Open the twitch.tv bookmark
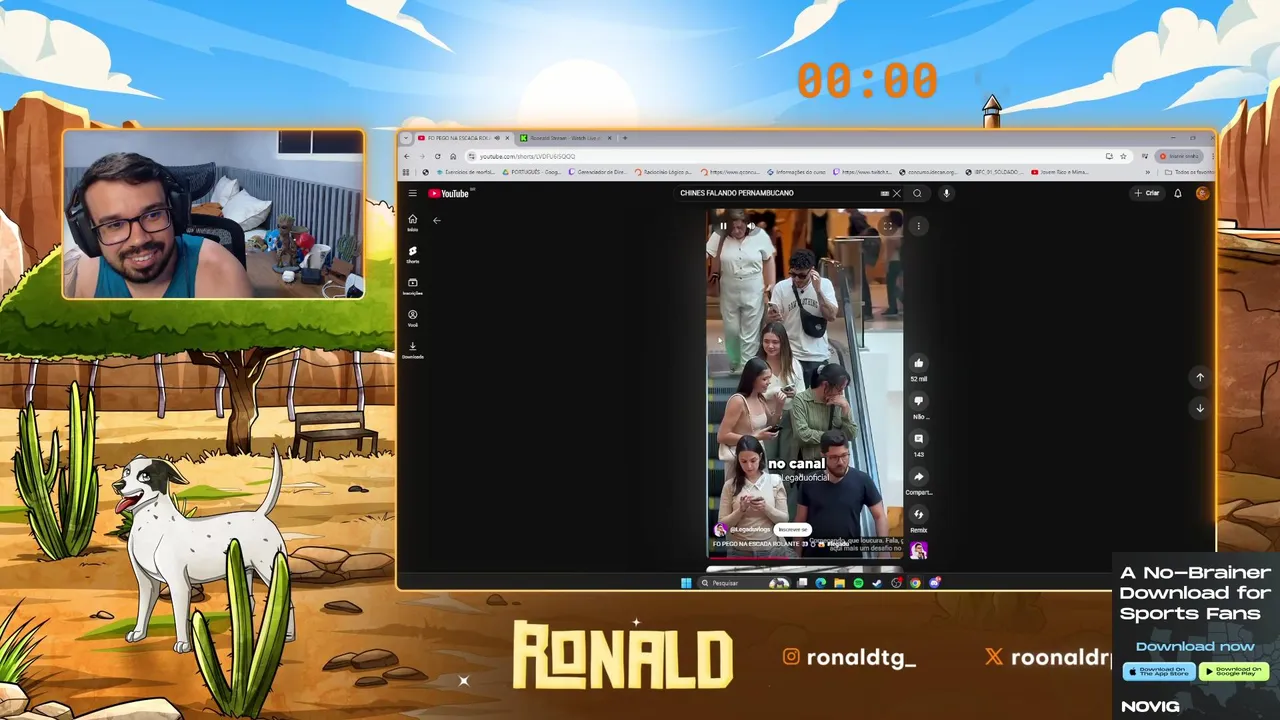 coord(861,172)
